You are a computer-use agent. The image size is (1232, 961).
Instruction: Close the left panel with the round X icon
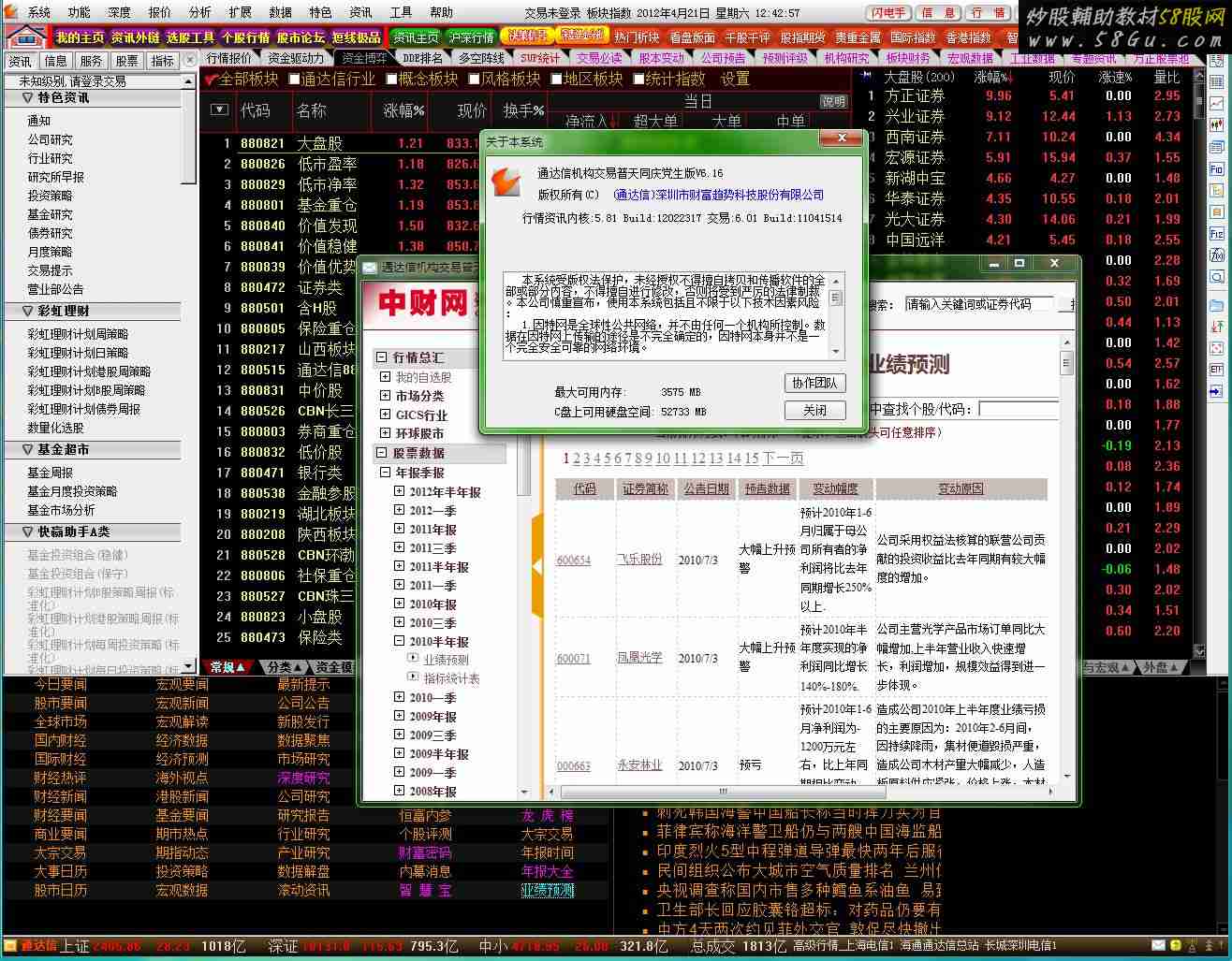[190, 60]
